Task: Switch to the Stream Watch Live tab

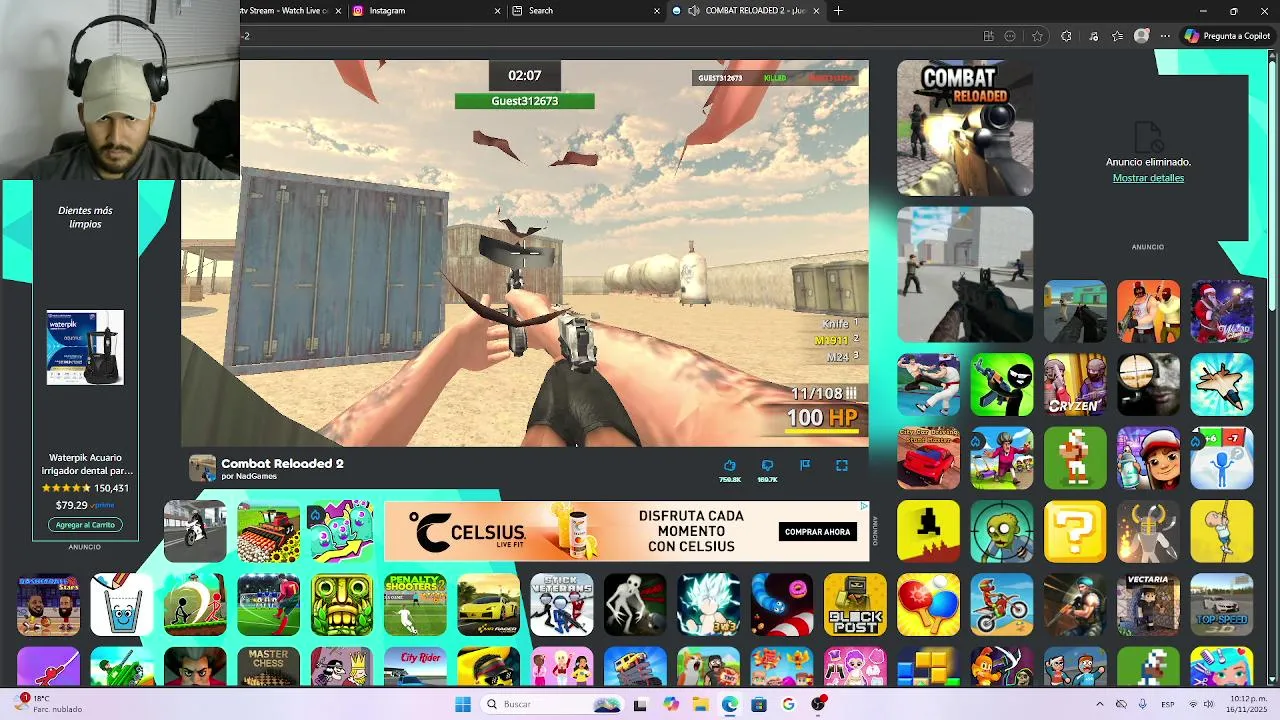Action: (x=292, y=11)
